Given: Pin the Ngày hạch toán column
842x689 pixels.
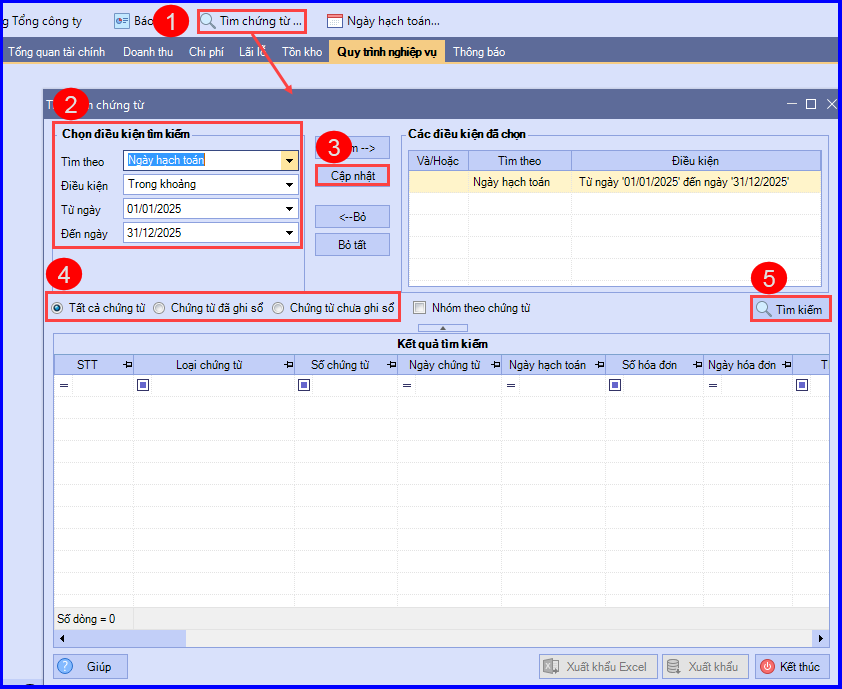Looking at the screenshot, I should click(599, 365).
